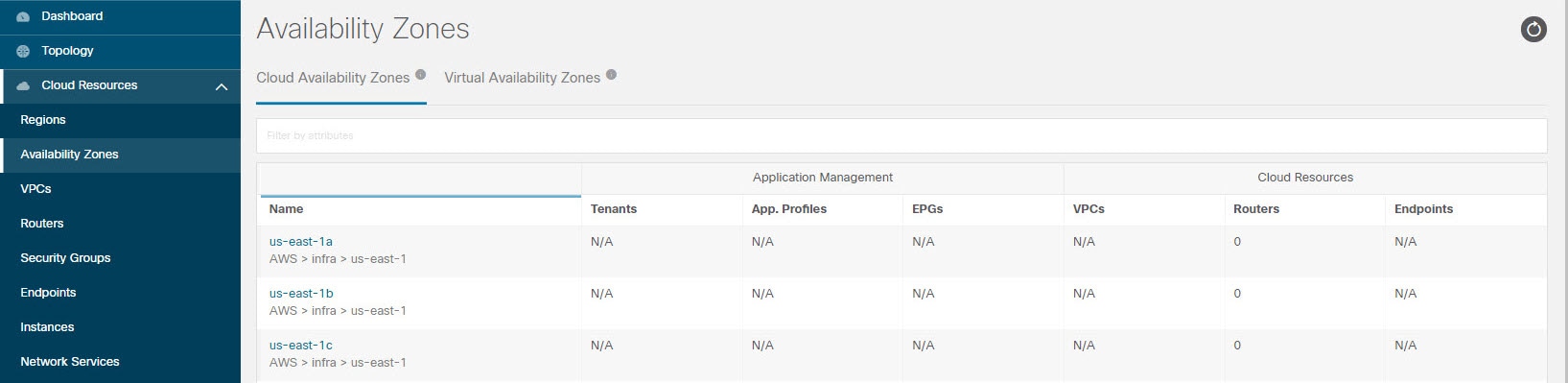Collapse the Cloud Resources menu chevron
Viewport: 1568px width, 383px height.
[222, 86]
